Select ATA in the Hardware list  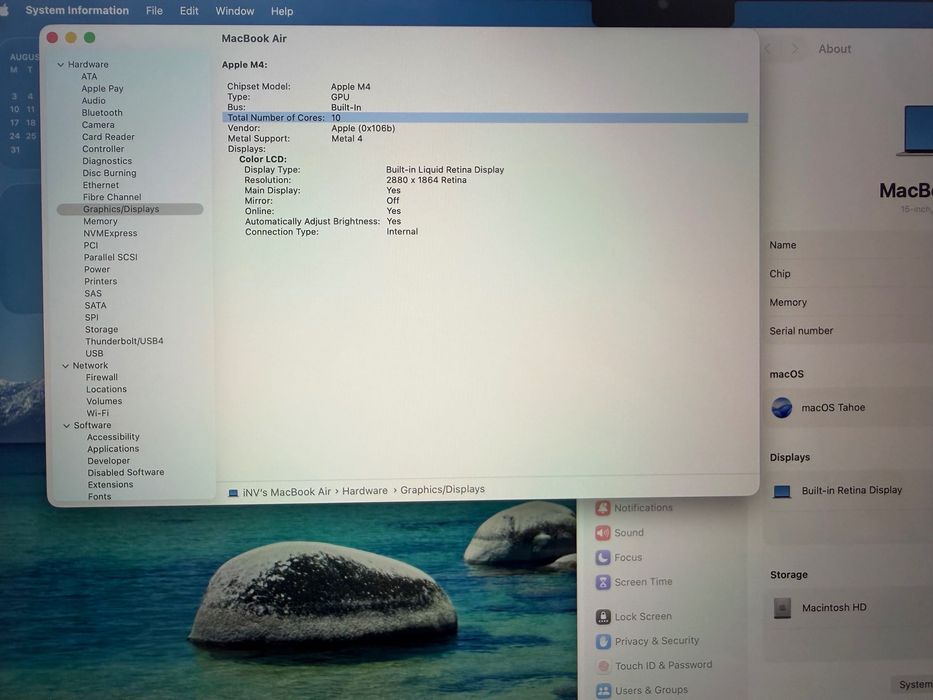[89, 76]
